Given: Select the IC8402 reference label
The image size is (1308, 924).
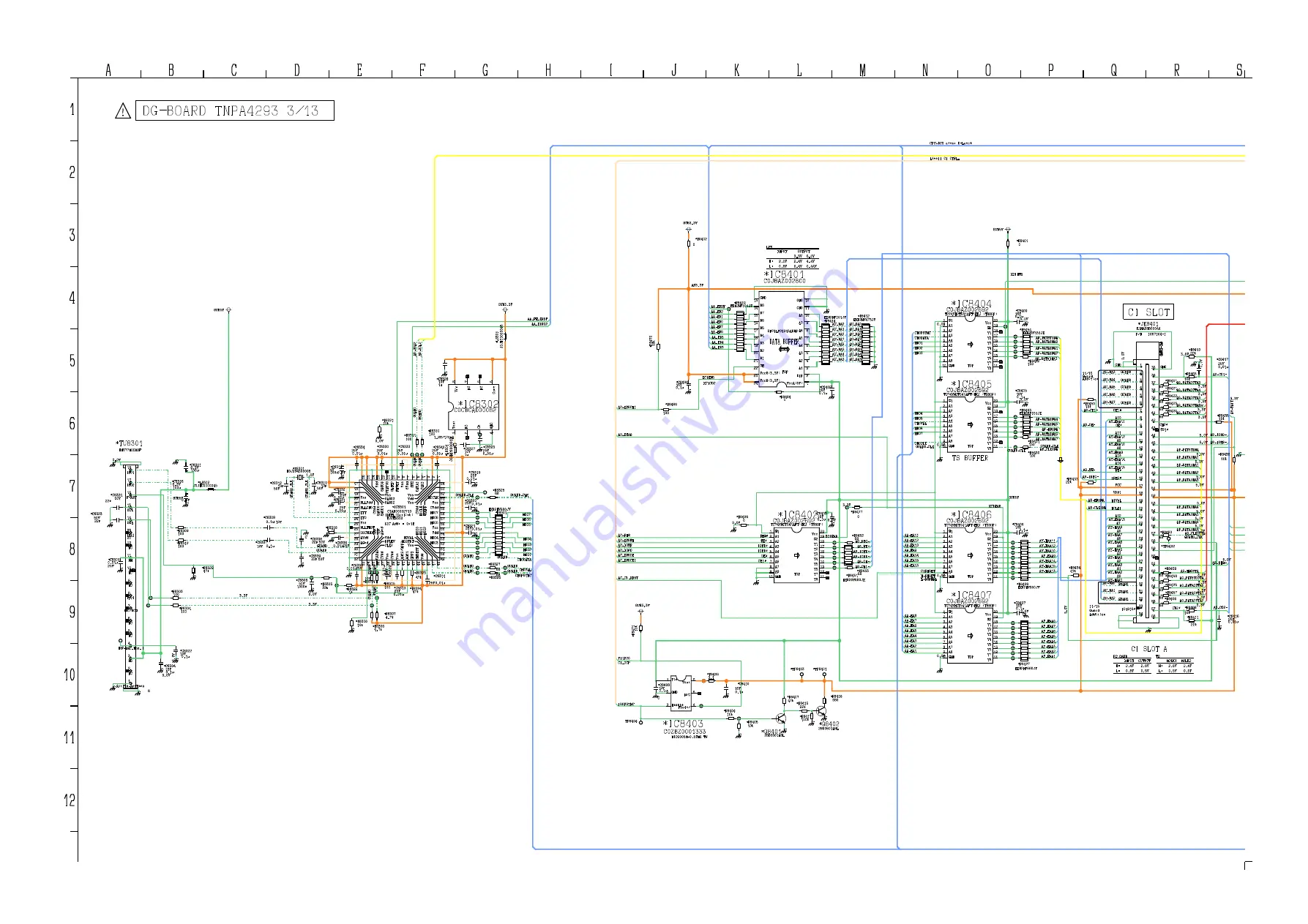Looking at the screenshot, I should point(798,515).
